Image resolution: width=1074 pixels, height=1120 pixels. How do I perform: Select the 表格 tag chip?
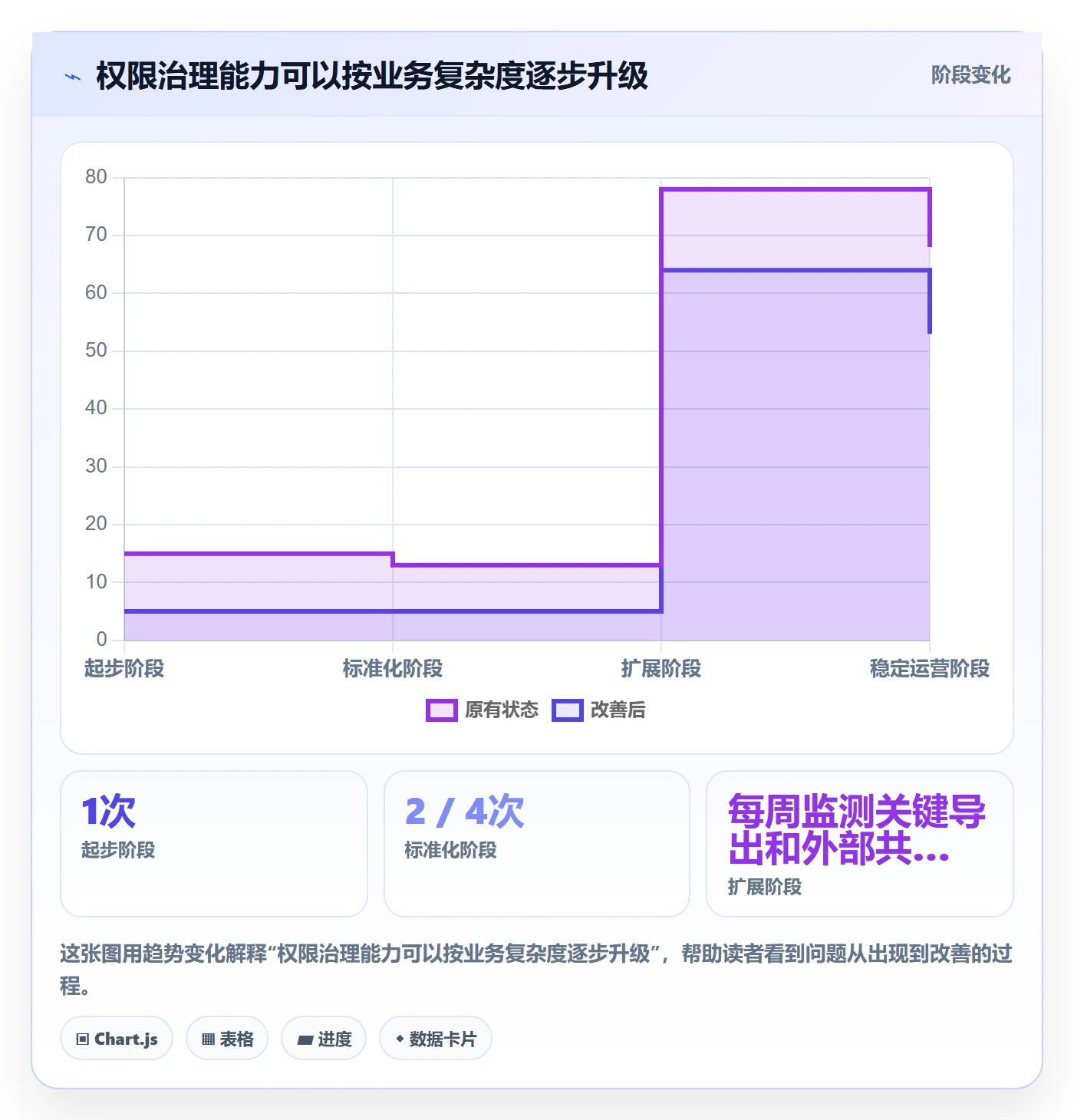pos(227,1039)
